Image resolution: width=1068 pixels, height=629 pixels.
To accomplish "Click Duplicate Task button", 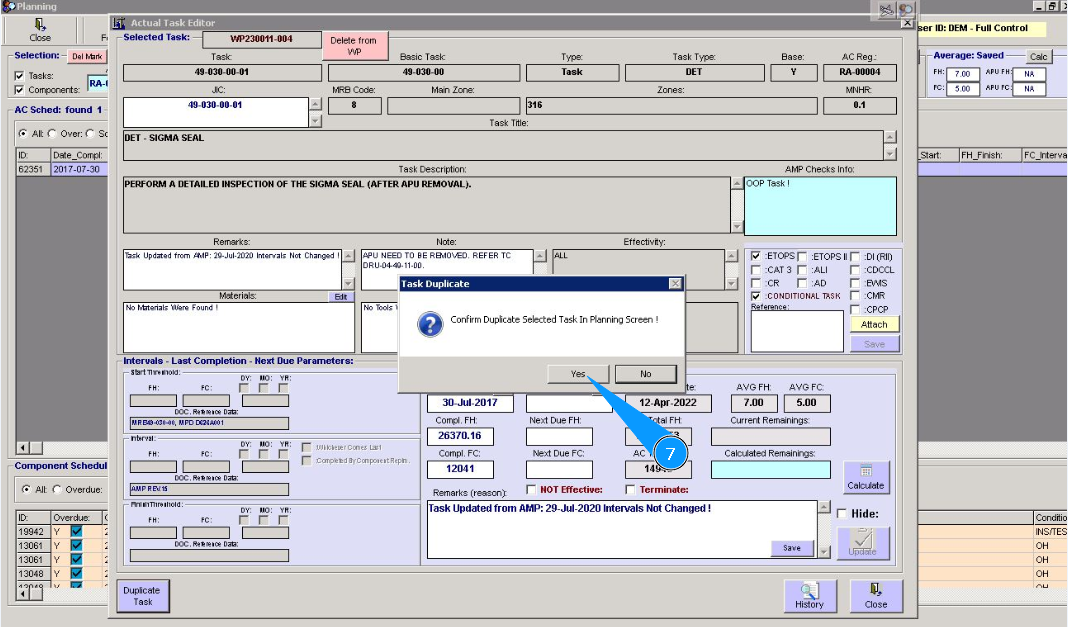I will click(x=142, y=596).
